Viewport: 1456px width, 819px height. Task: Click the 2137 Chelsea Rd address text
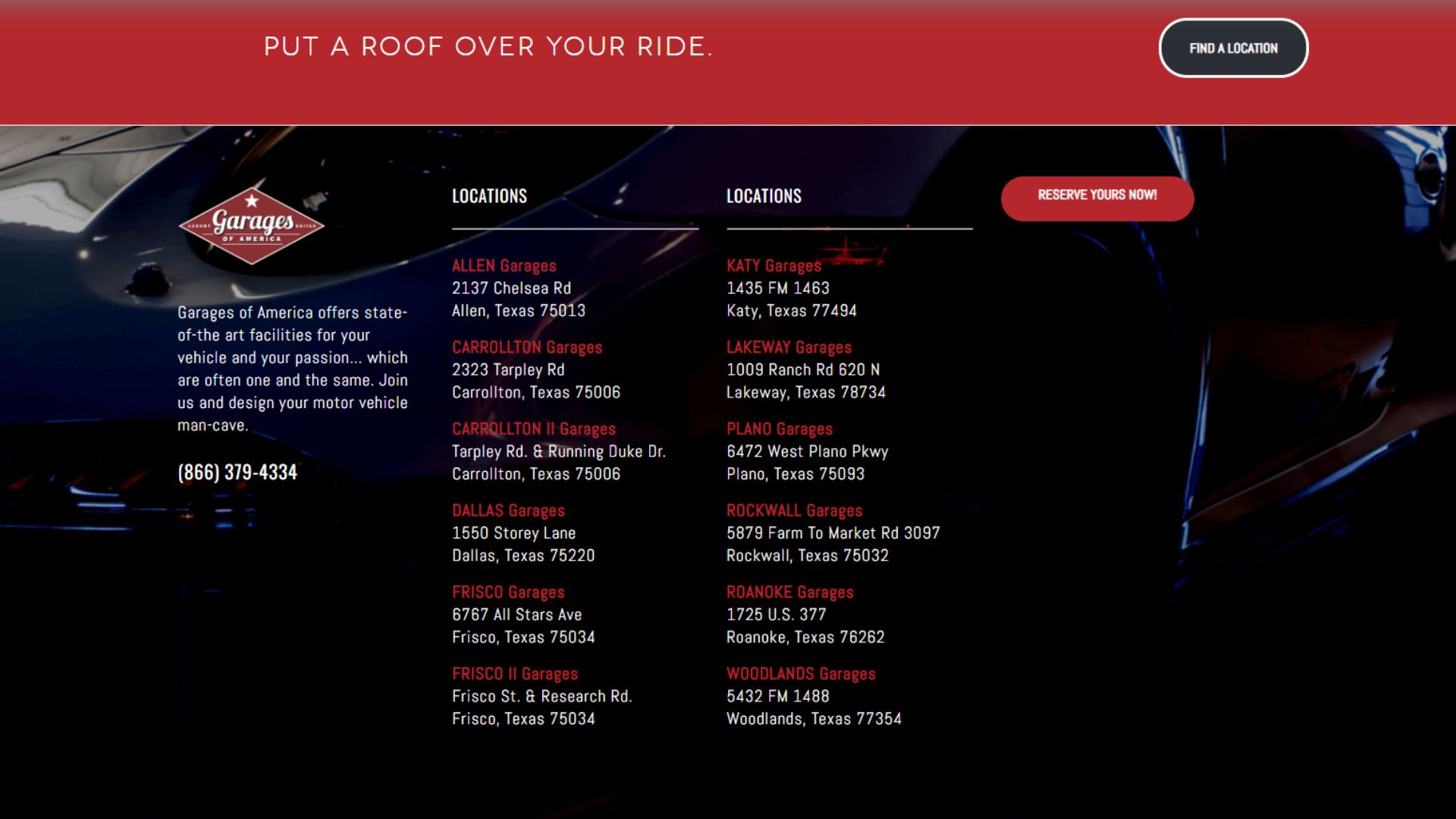click(x=511, y=288)
